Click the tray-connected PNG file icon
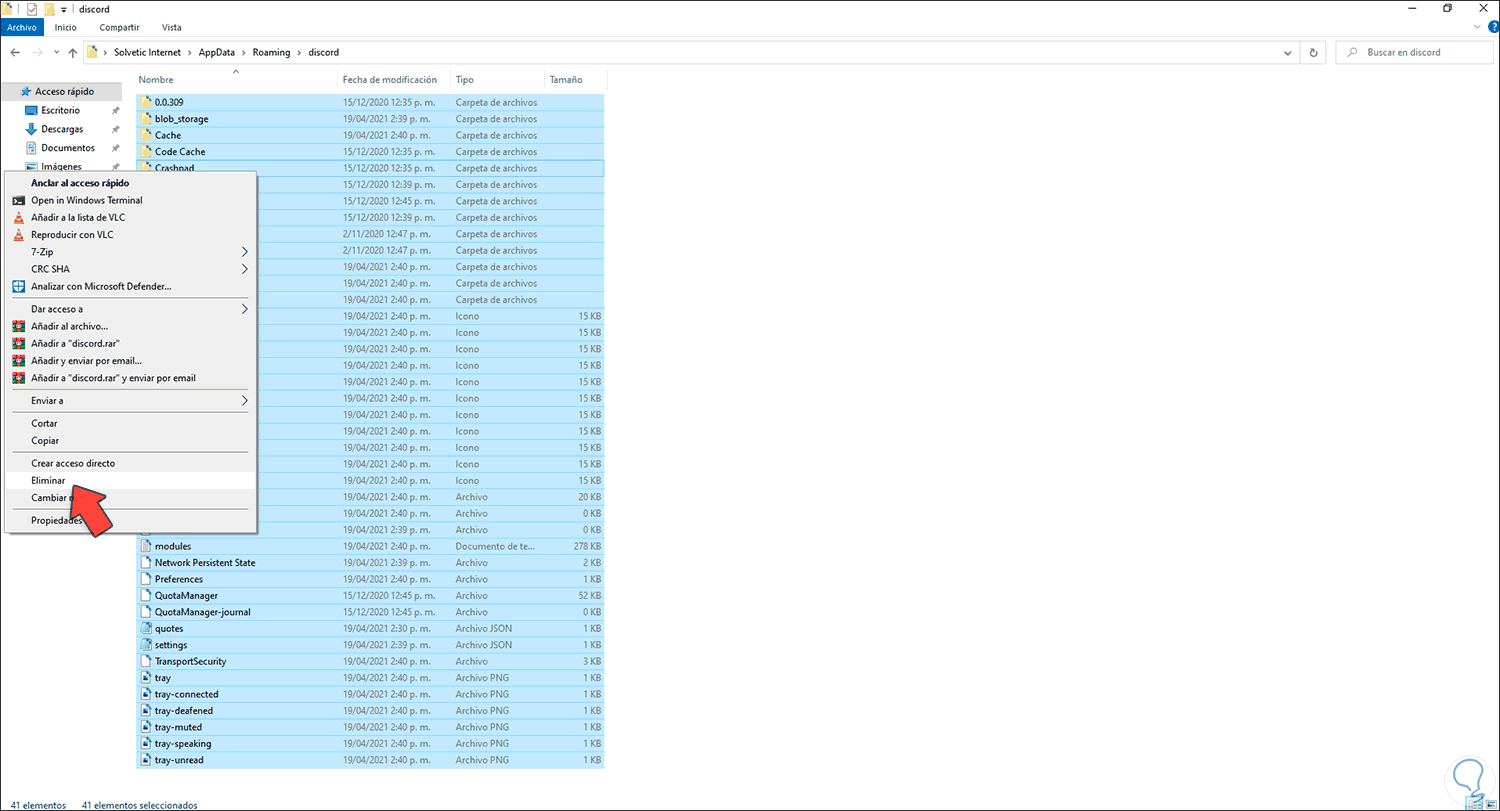Viewport: 1500px width, 811px height. pyautogui.click(x=146, y=694)
